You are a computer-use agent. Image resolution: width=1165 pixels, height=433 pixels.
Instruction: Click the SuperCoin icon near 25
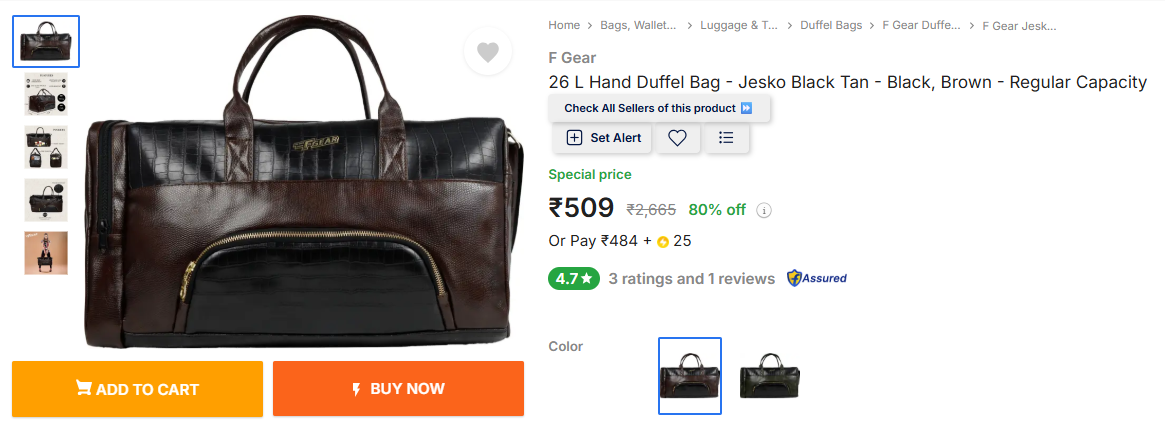663,241
